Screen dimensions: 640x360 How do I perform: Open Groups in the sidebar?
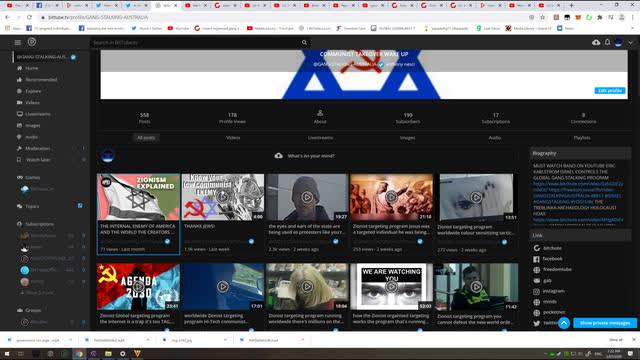click(x=29, y=310)
